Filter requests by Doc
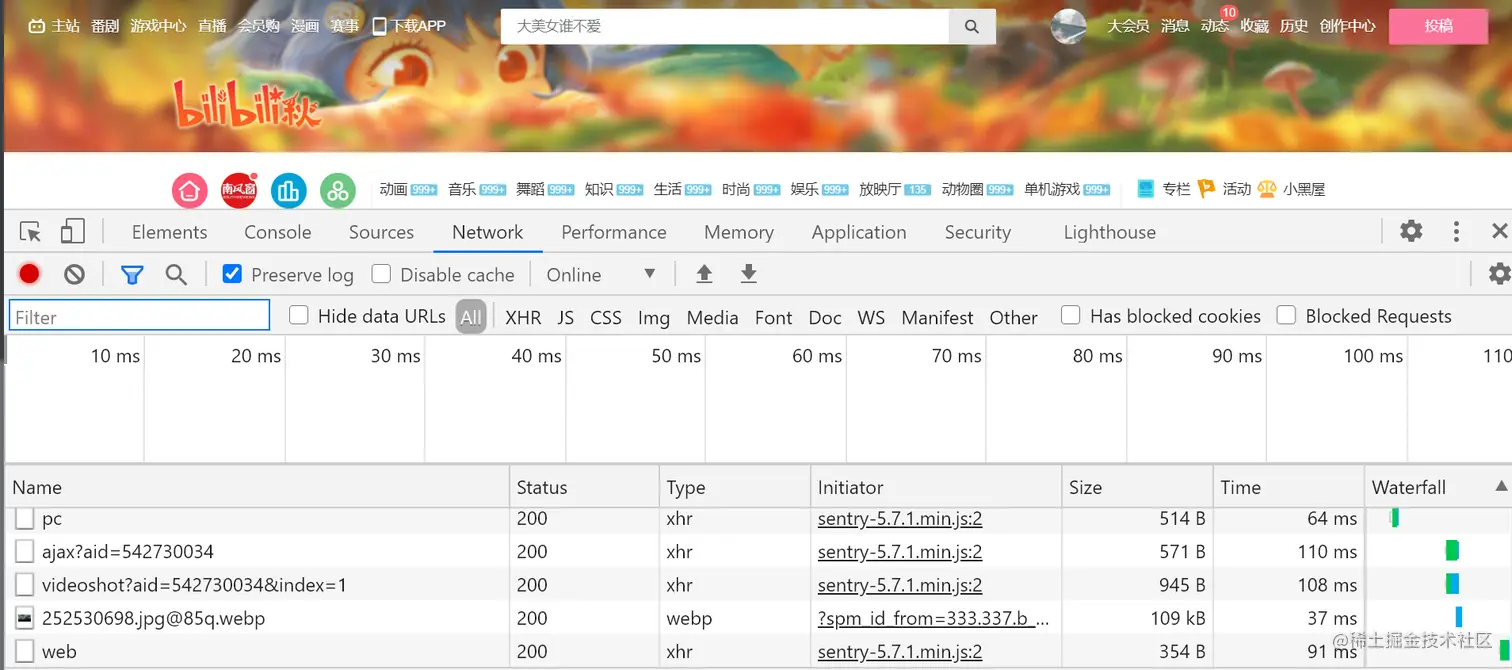Screen dimensions: 1512x670 pos(825,317)
